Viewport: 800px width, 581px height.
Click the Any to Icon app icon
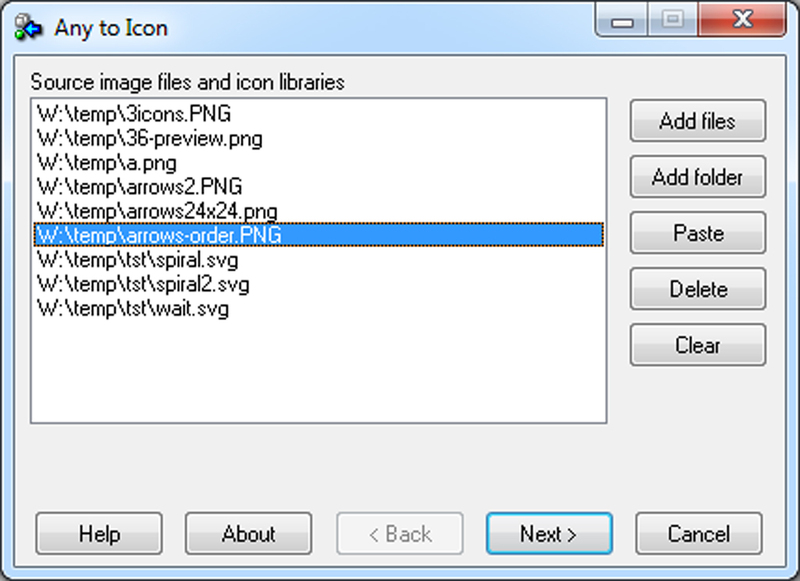[x=28, y=28]
